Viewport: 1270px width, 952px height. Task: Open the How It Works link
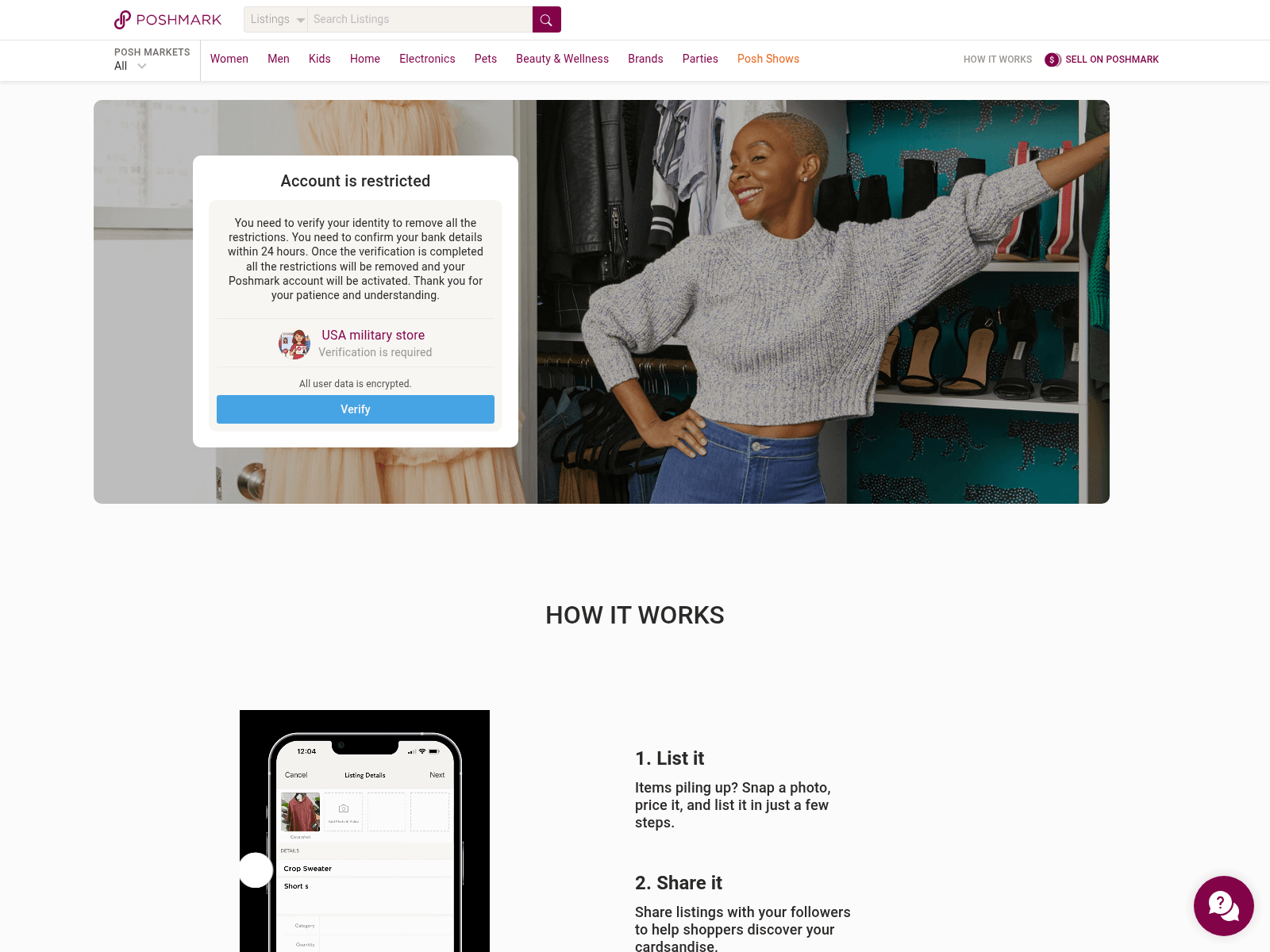tap(998, 59)
